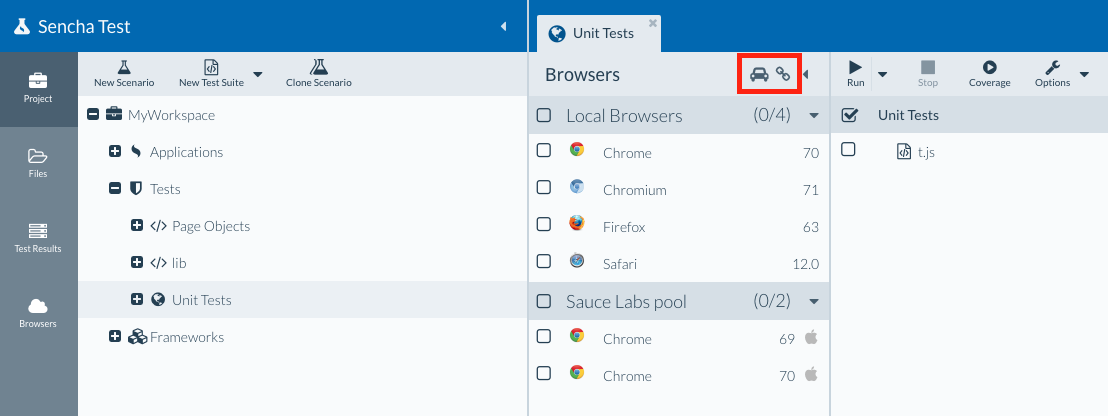The height and width of the screenshot is (416, 1108).
Task: Collapse the Sauce Labs pool group
Action: [x=814, y=302]
